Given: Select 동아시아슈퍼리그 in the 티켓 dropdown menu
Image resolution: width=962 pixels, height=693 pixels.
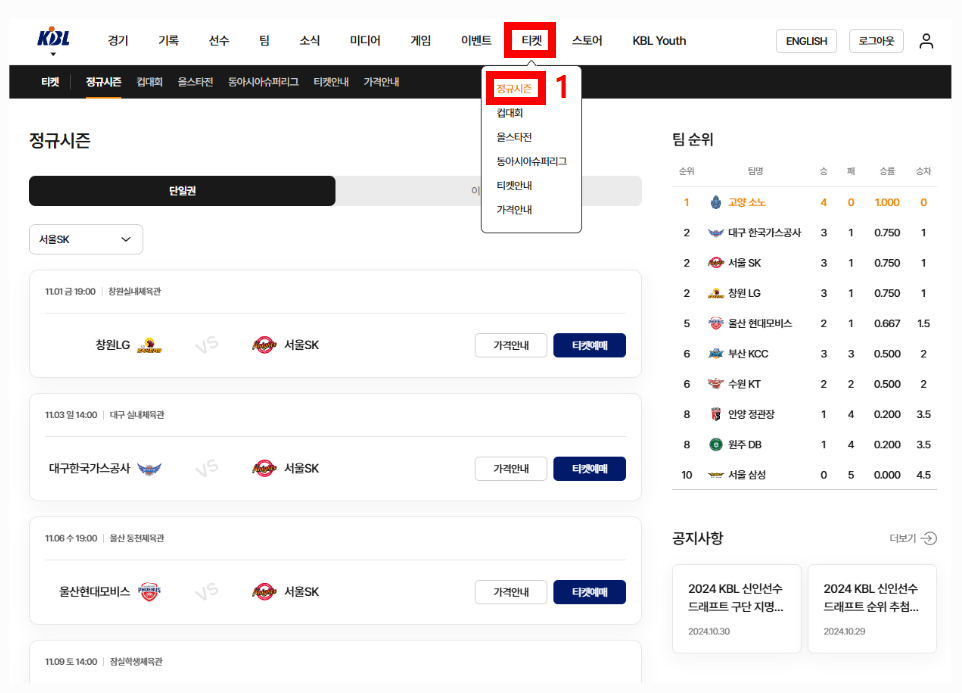Looking at the screenshot, I should point(531,161).
